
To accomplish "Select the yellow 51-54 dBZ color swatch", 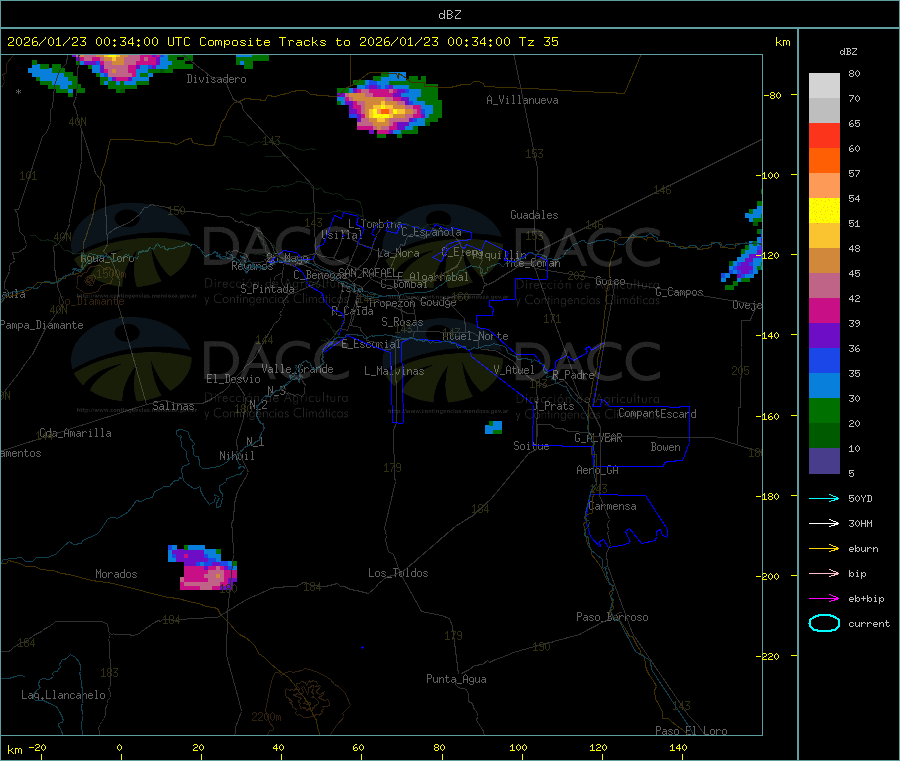I will click(824, 211).
